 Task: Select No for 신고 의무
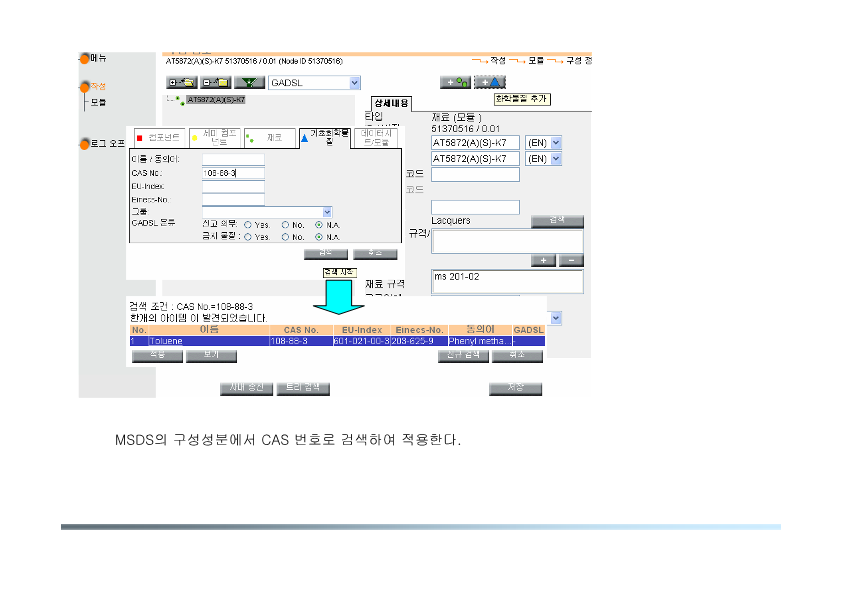pyautogui.click(x=285, y=225)
